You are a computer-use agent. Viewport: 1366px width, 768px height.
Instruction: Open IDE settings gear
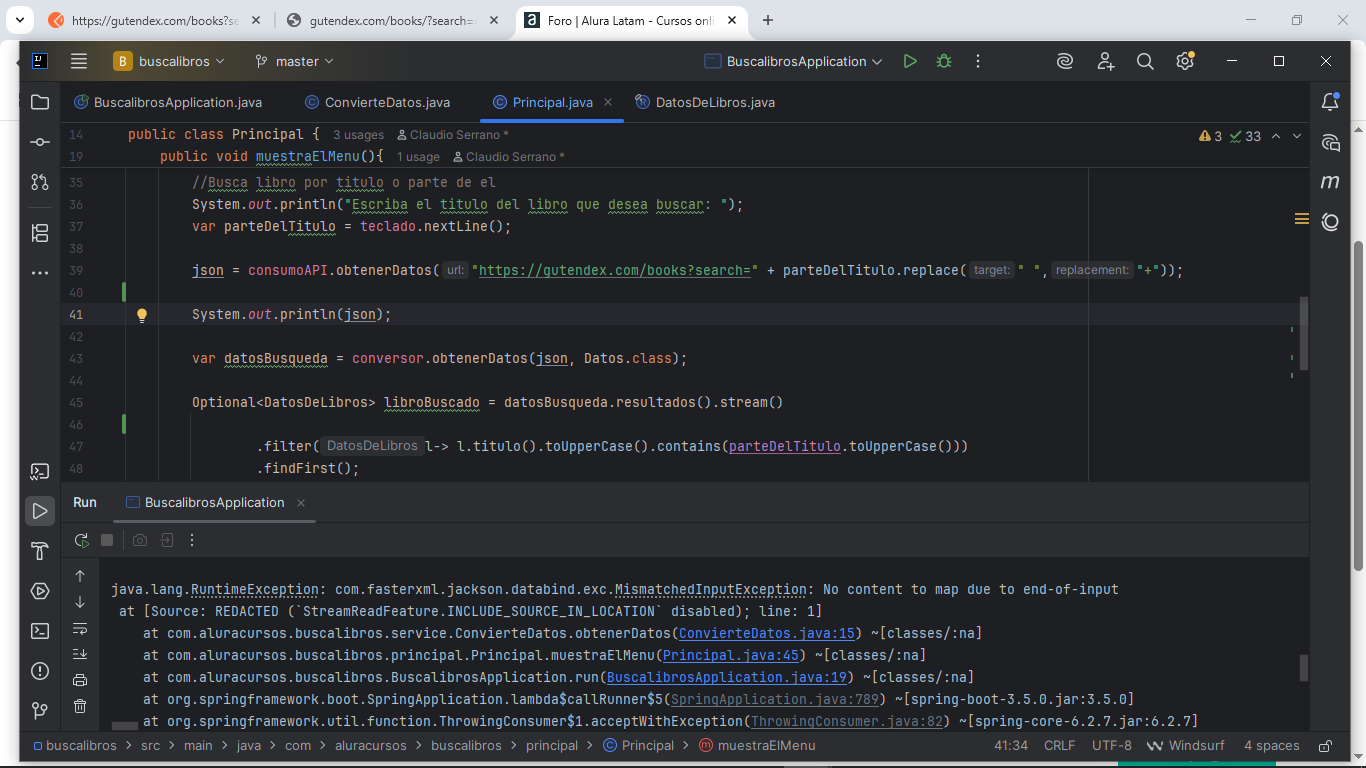point(1185,61)
